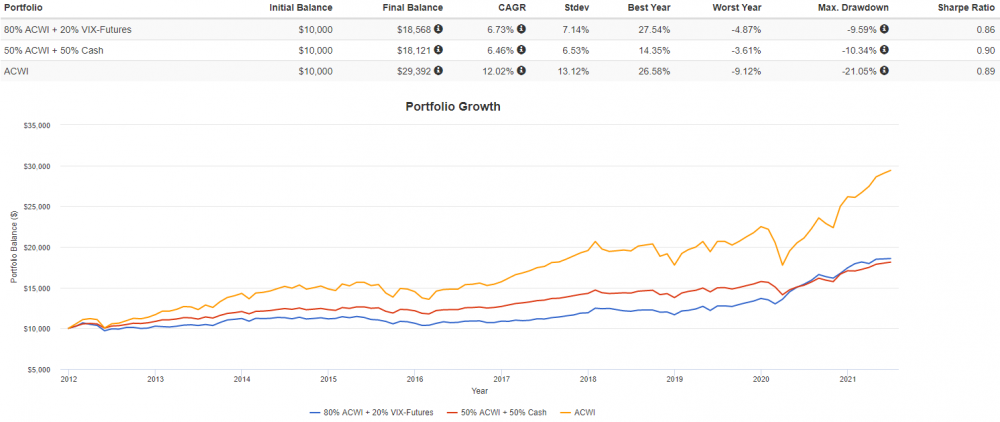Click info icon next to 6.46% CAGR
Image resolution: width=1000 pixels, height=422 pixels.
(x=521, y=51)
